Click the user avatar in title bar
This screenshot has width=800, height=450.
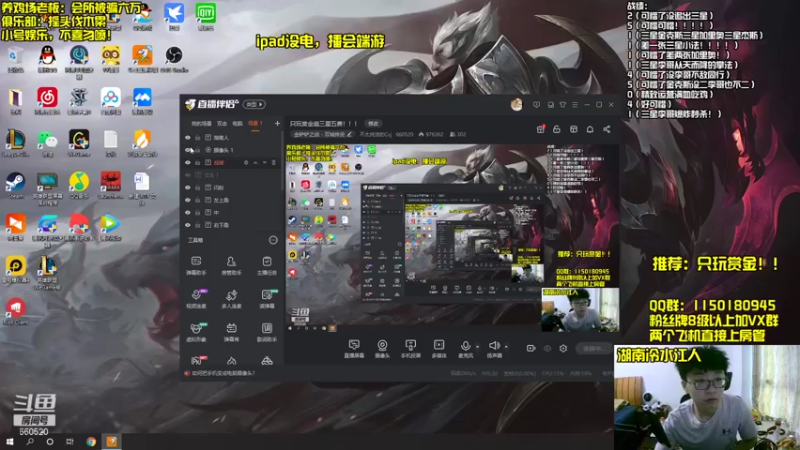[x=516, y=105]
